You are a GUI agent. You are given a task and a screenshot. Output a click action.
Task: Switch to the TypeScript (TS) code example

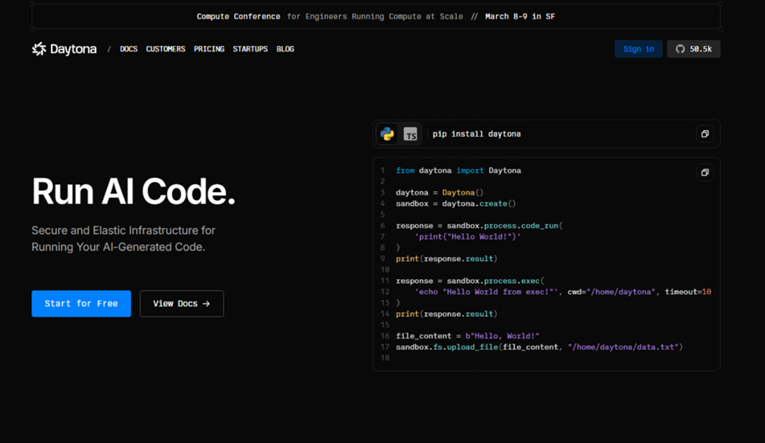point(411,134)
